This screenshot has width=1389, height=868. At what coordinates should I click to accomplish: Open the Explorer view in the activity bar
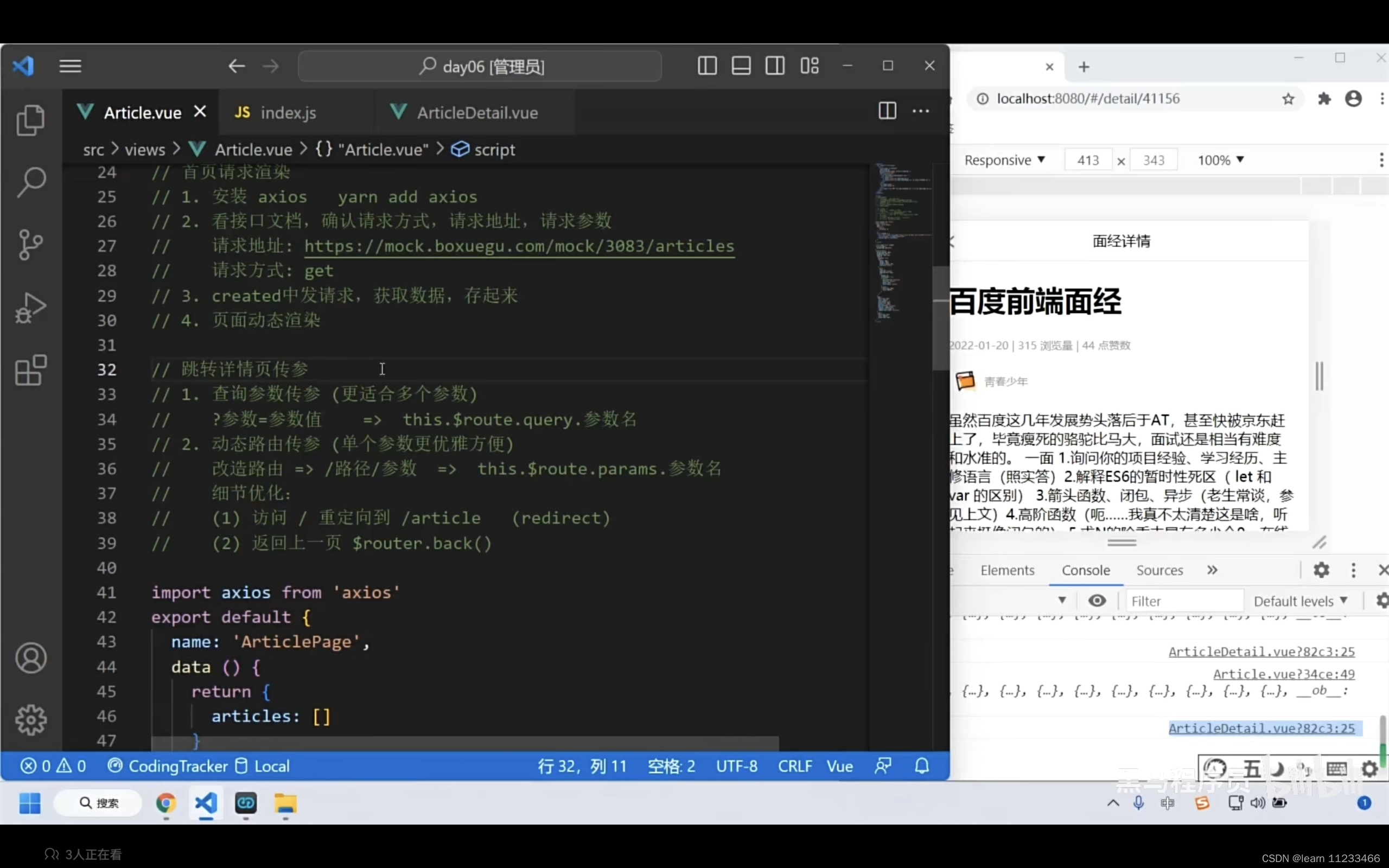[x=30, y=120]
